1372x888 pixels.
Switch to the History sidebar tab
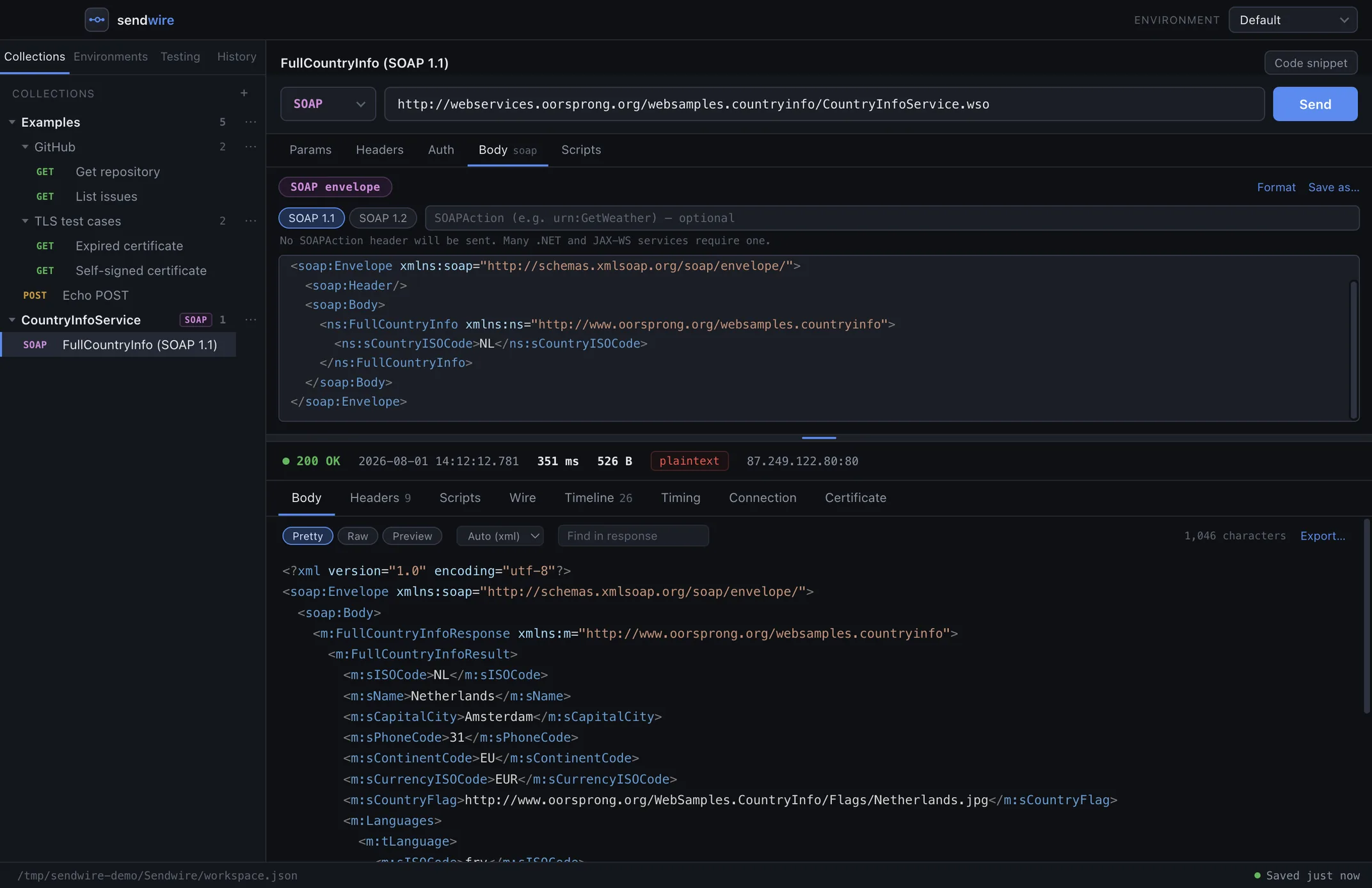[237, 57]
